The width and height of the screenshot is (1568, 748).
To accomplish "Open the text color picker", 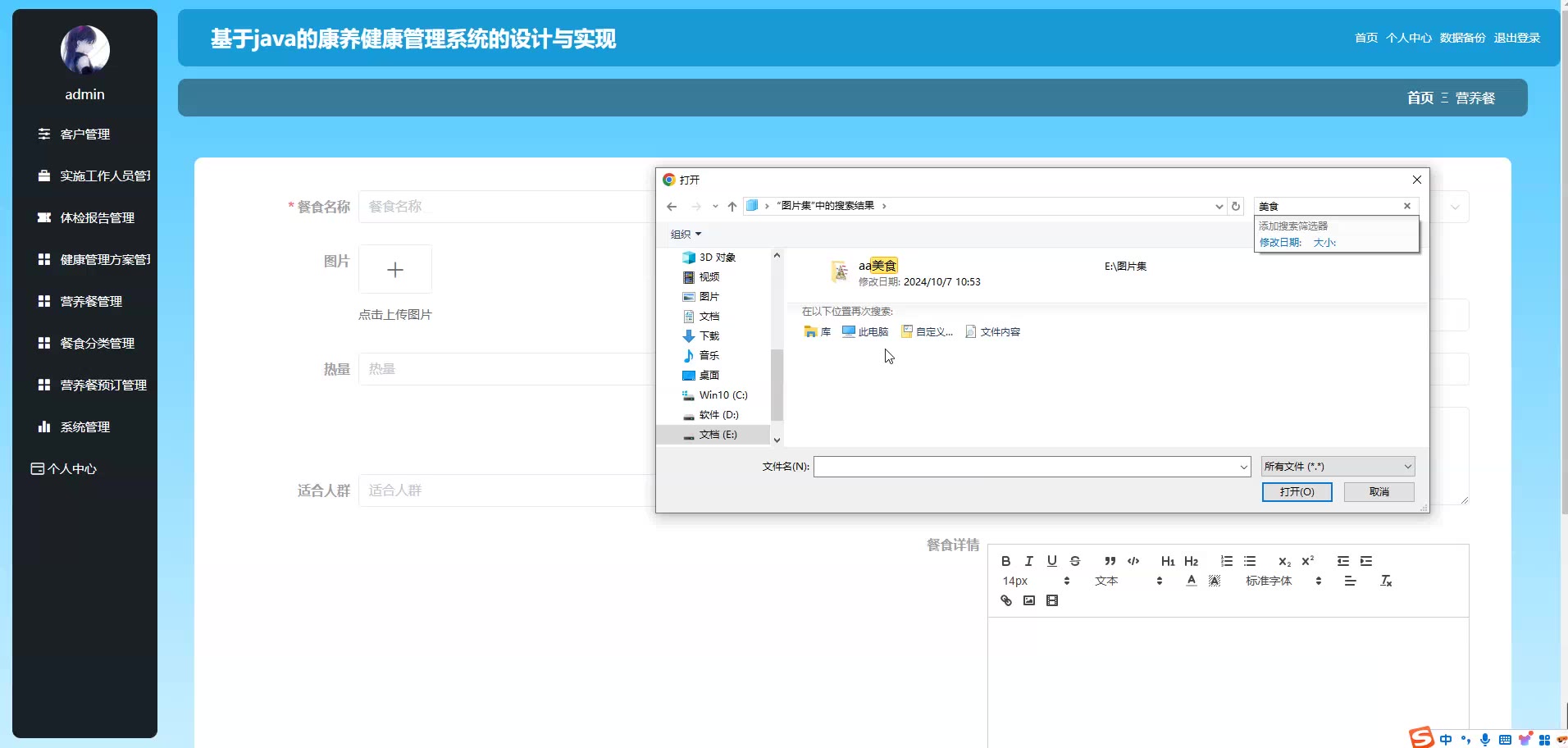I will (1192, 581).
